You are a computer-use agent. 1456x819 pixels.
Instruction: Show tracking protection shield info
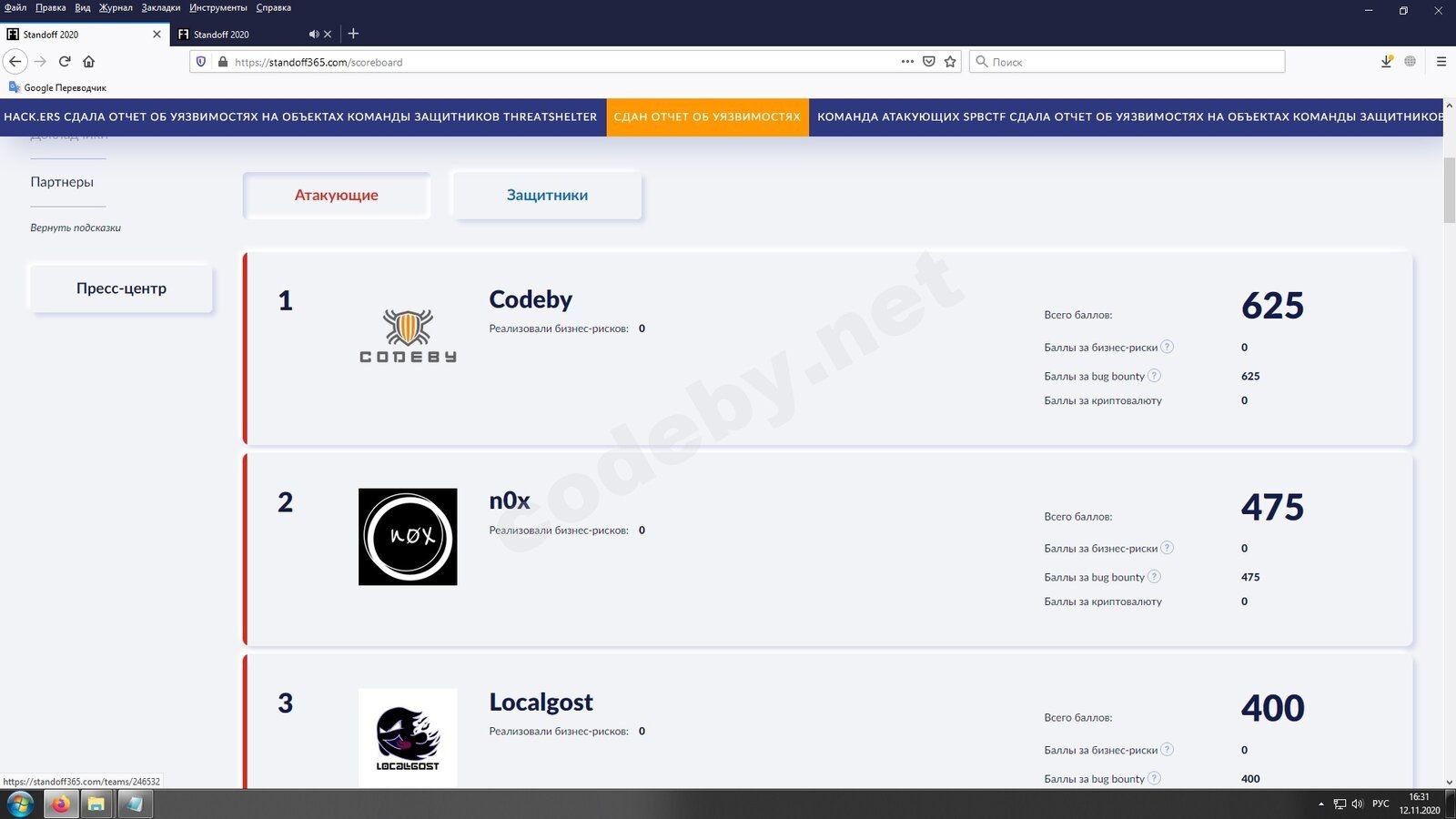click(201, 62)
